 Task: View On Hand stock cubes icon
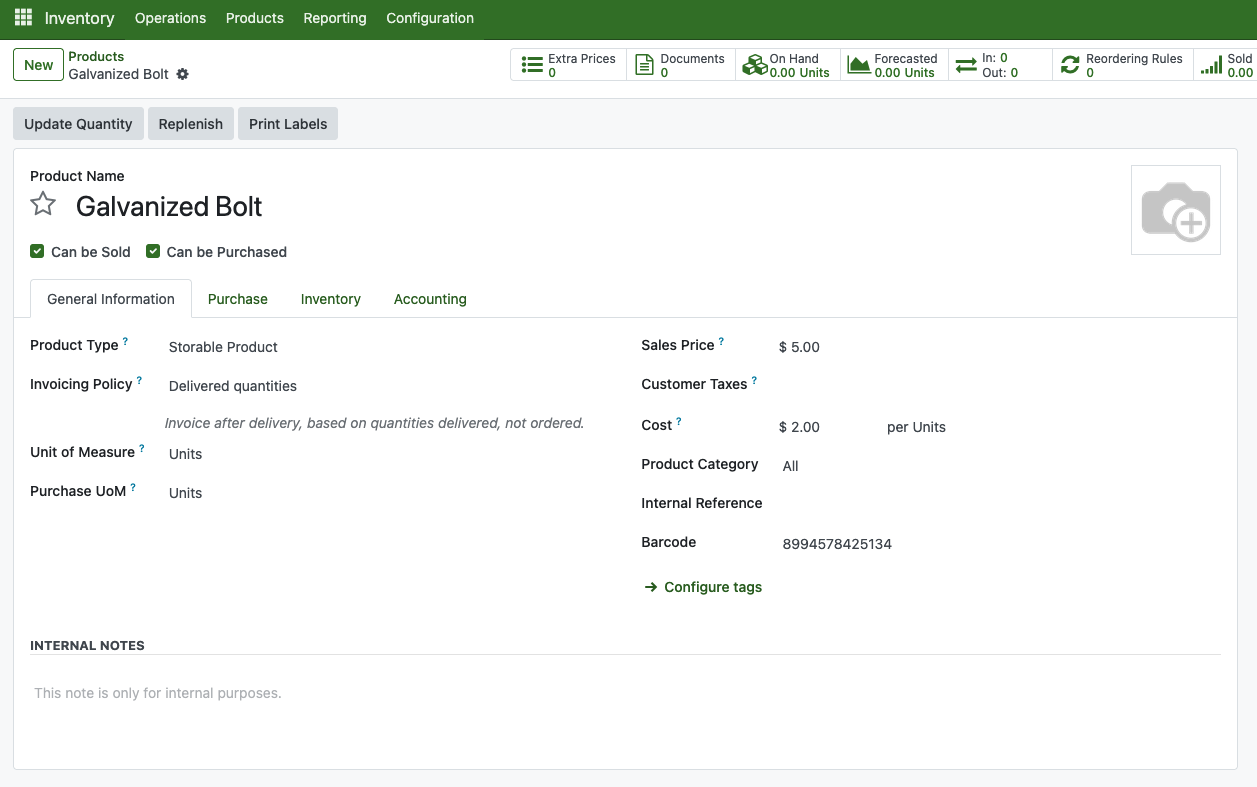[x=752, y=65]
